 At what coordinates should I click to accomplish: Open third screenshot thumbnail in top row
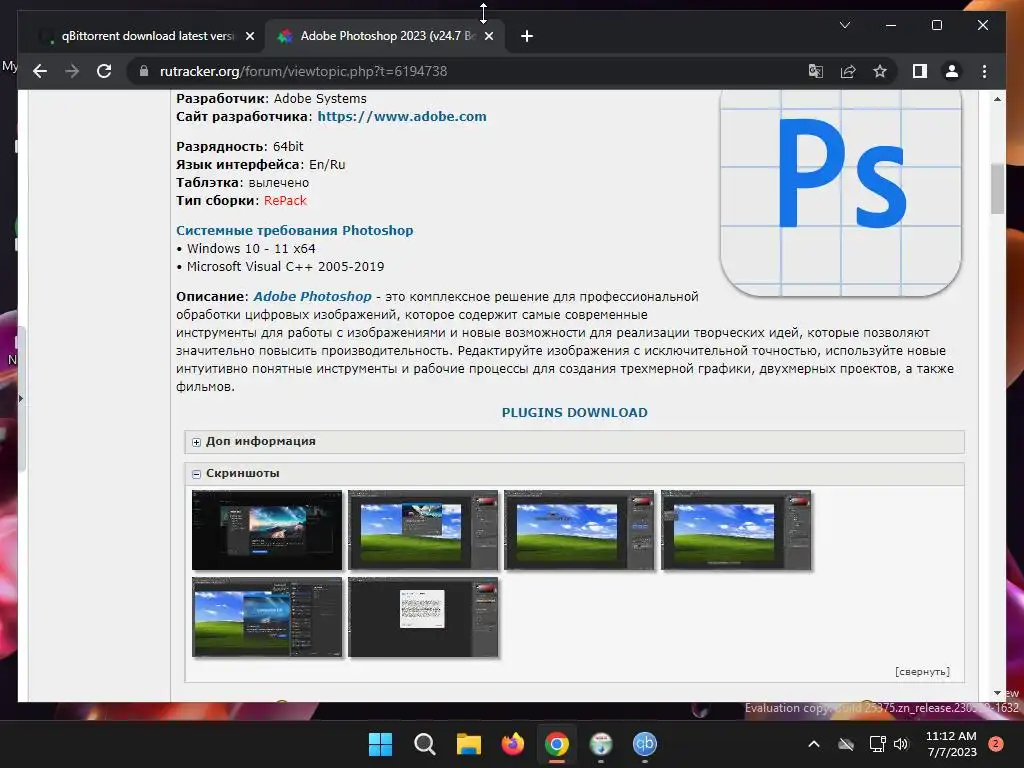[579, 530]
